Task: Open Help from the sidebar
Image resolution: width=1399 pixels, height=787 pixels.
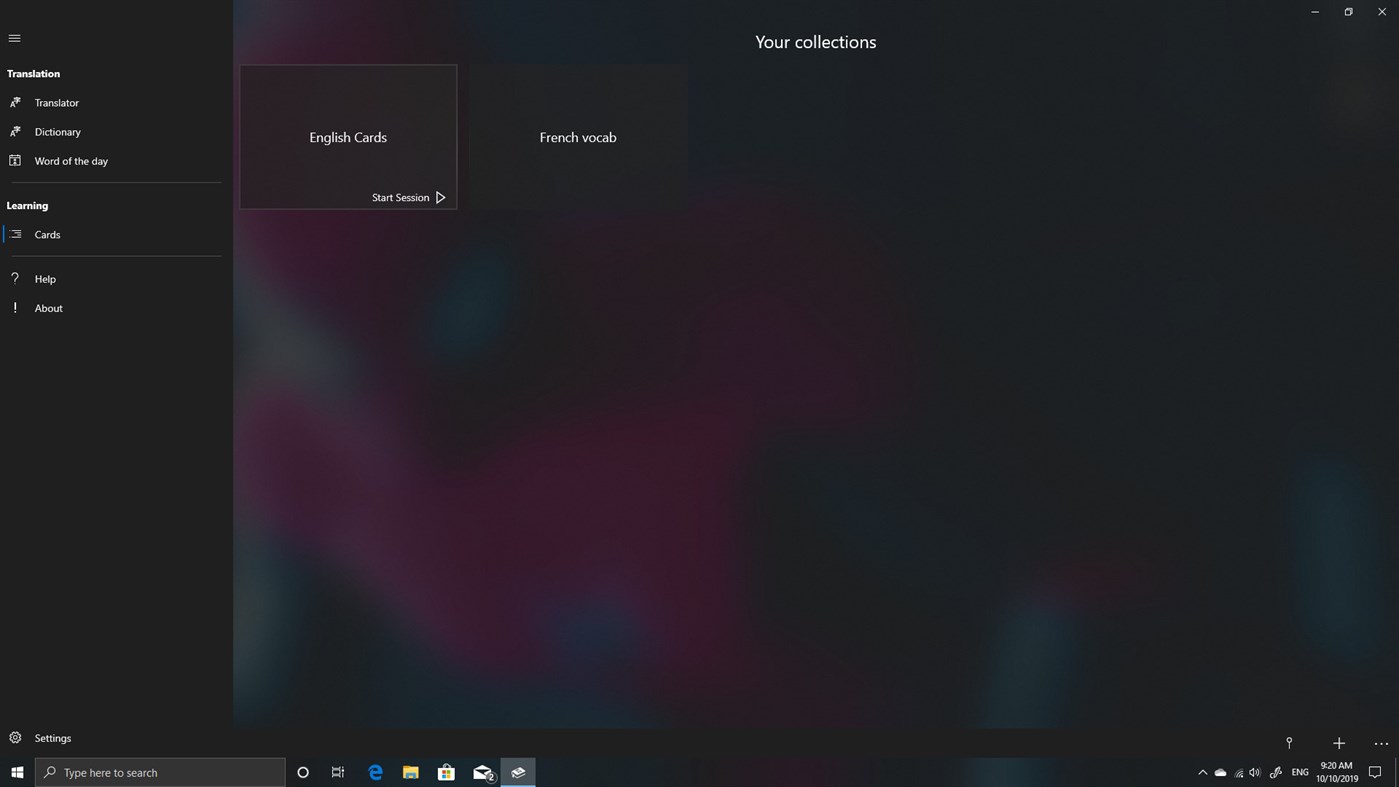Action: (45, 278)
